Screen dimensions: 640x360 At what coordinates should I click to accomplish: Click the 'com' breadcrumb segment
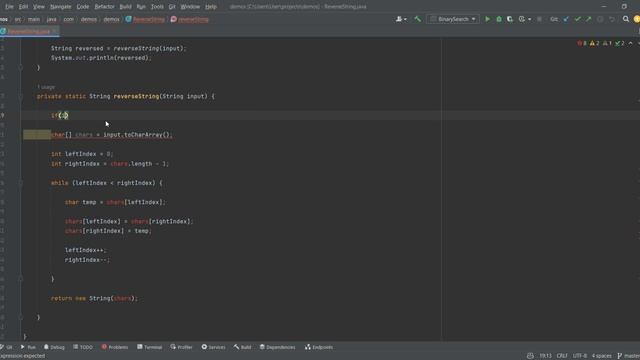click(69, 19)
